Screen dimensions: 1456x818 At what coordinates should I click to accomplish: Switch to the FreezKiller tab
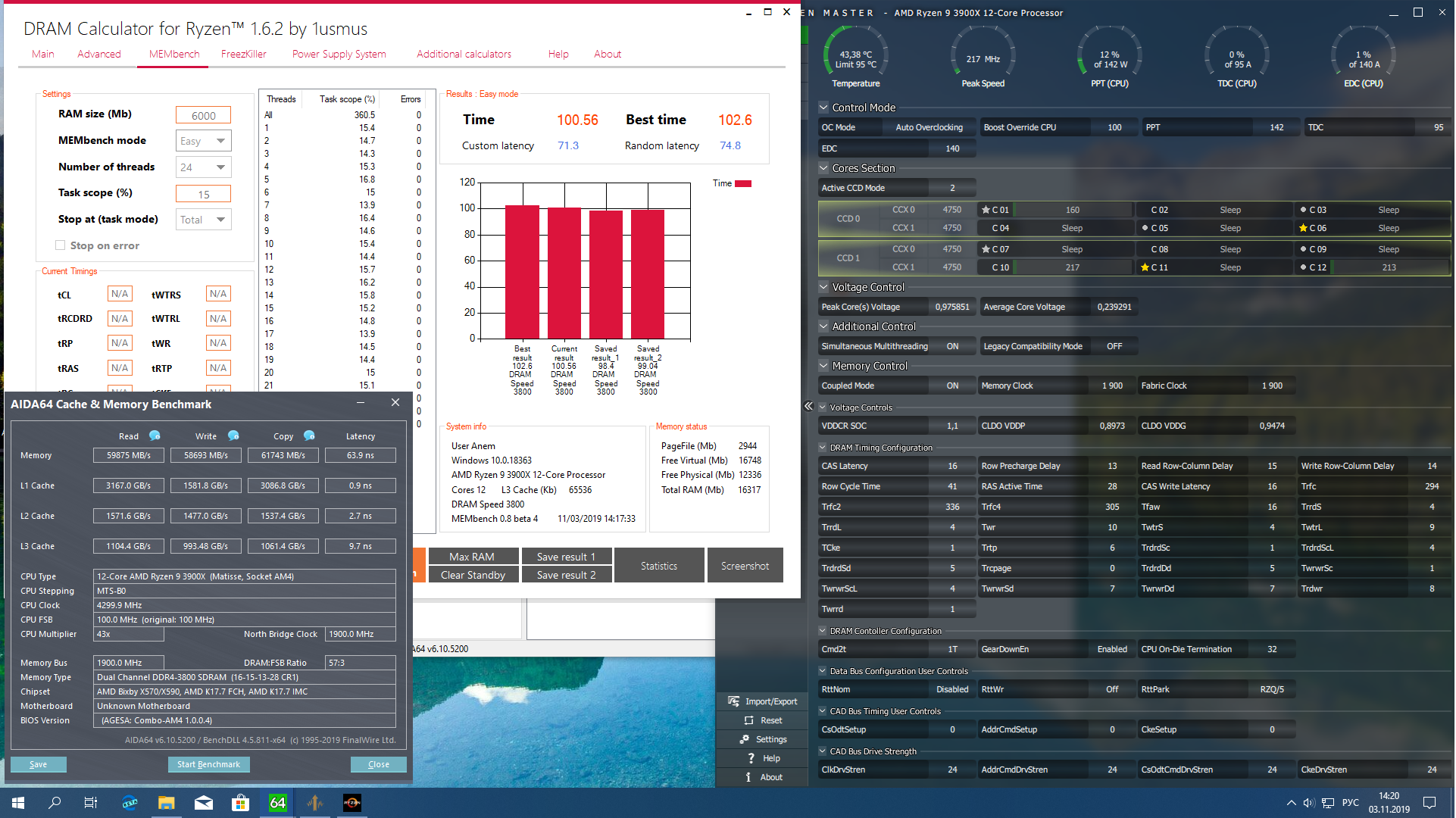243,54
